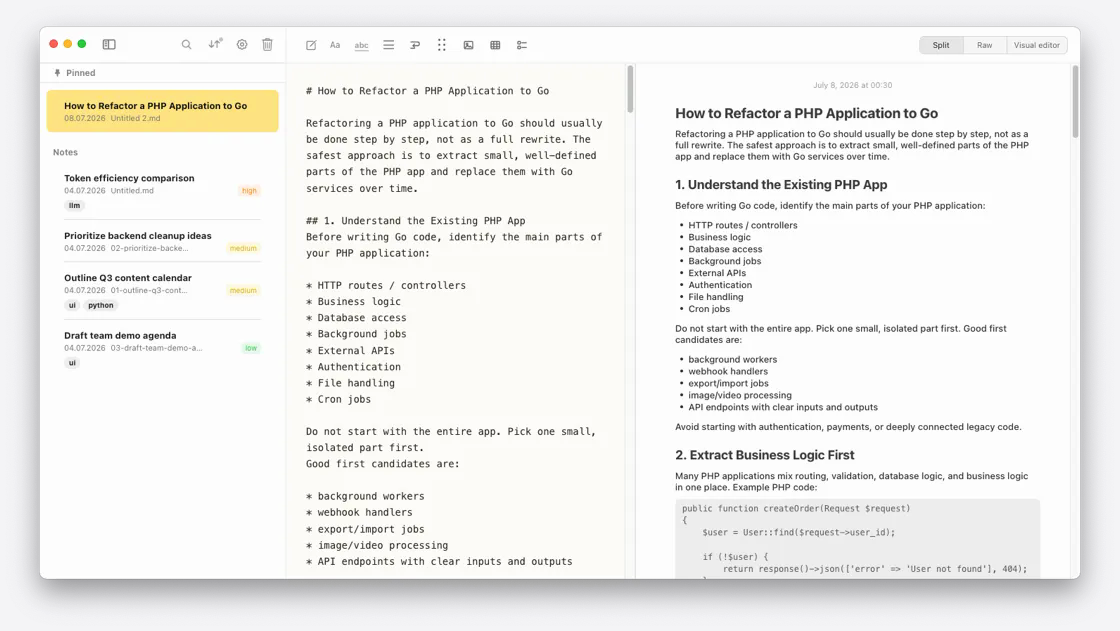Click preview date 'July 8, 2026 at 00:30'
The image size is (1120, 631).
click(852, 85)
